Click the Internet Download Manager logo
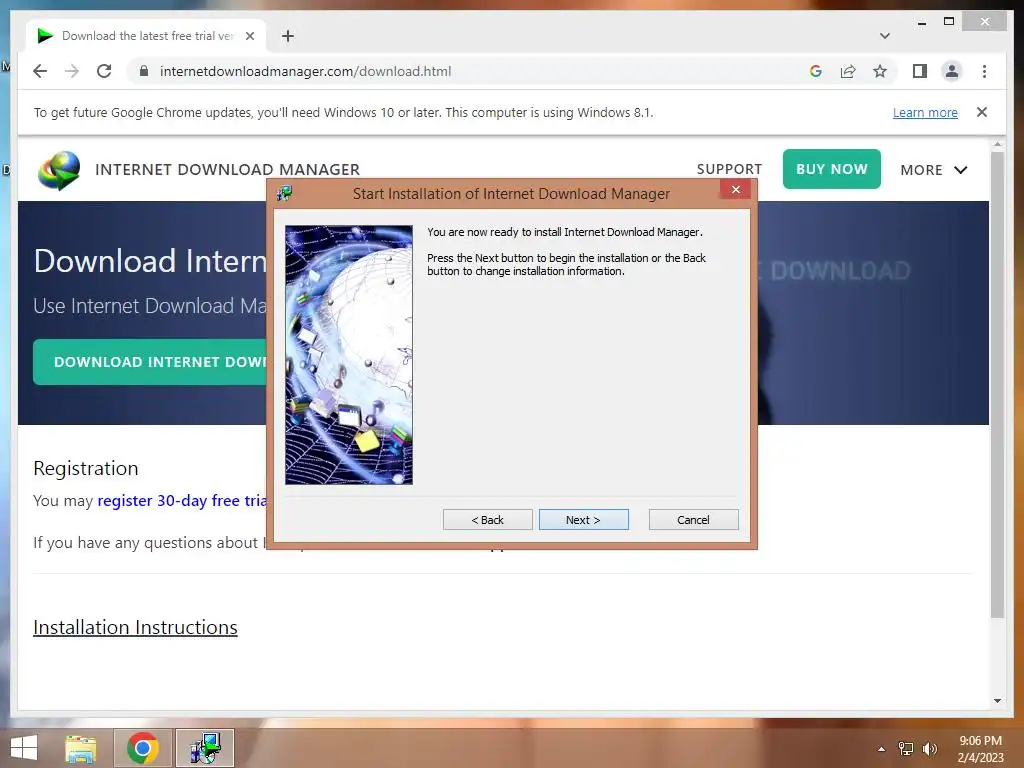1024x768 pixels. coord(59,170)
